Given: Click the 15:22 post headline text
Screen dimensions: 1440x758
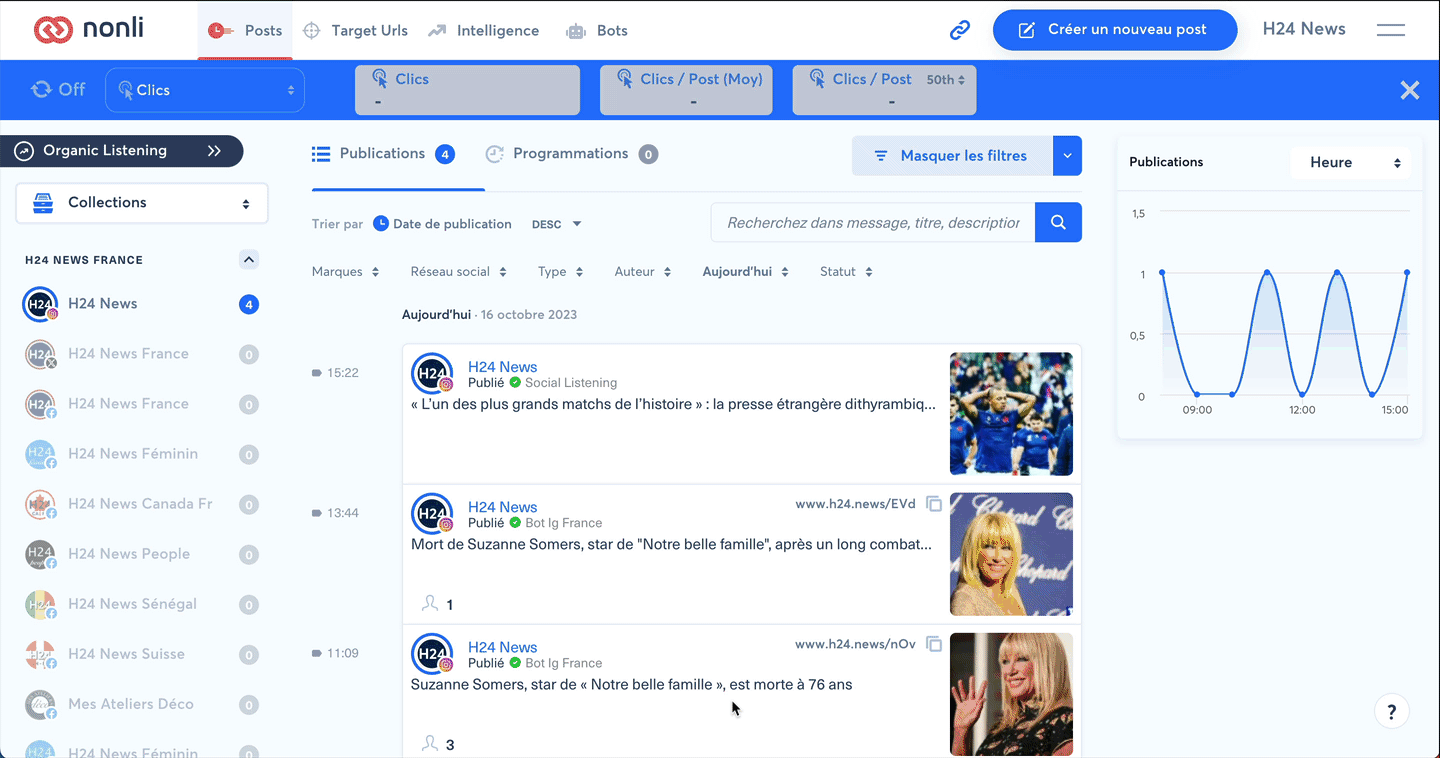Looking at the screenshot, I should [x=673, y=405].
